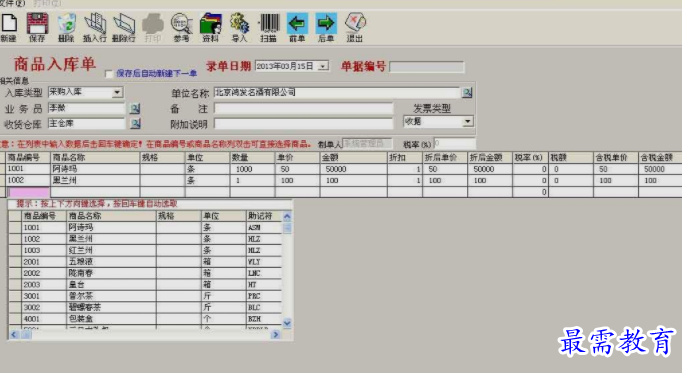Open the 发票类型 dropdown

pyautogui.click(x=468, y=121)
